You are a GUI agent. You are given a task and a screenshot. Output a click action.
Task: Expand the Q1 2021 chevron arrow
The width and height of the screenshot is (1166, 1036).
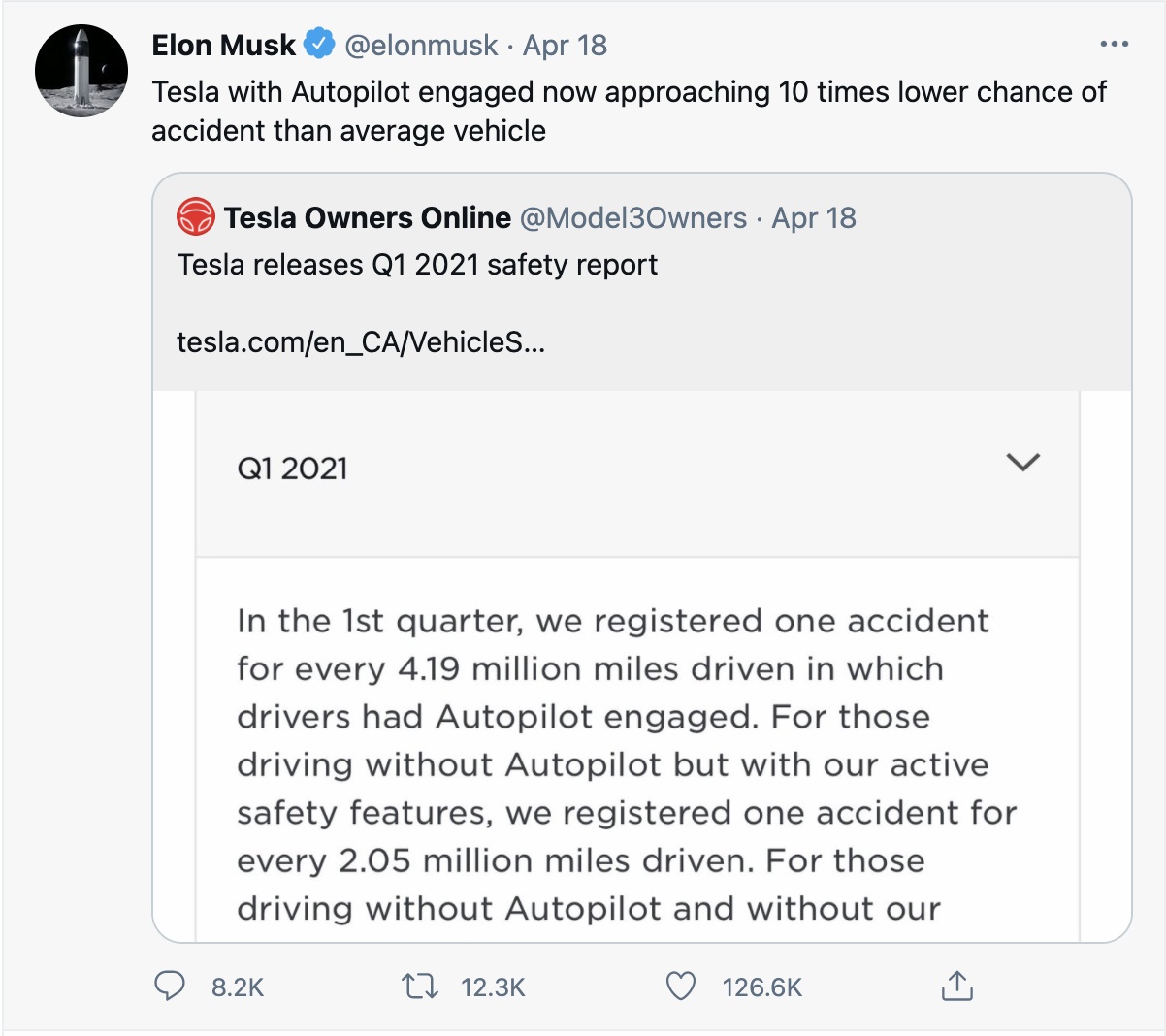pos(1022,462)
